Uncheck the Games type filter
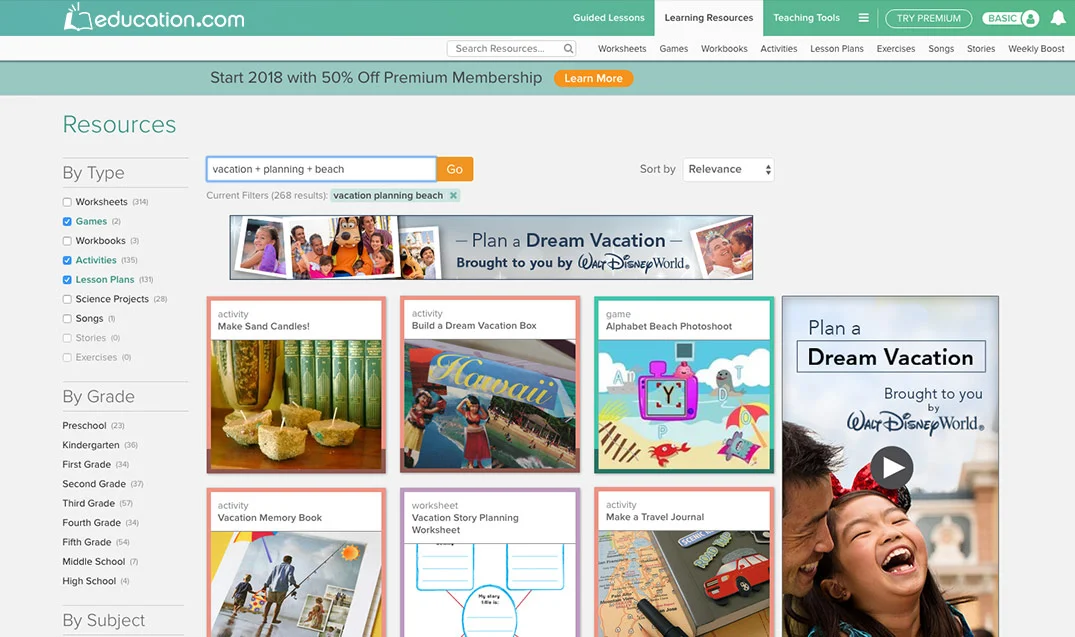Screen dimensions: 1075x637 (67, 221)
